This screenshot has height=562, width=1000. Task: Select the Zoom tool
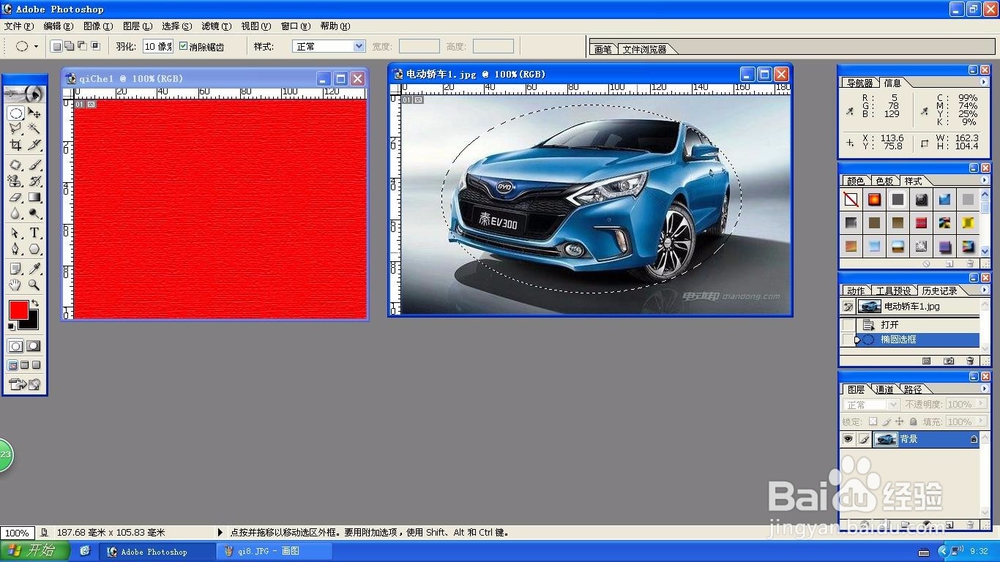(34, 285)
